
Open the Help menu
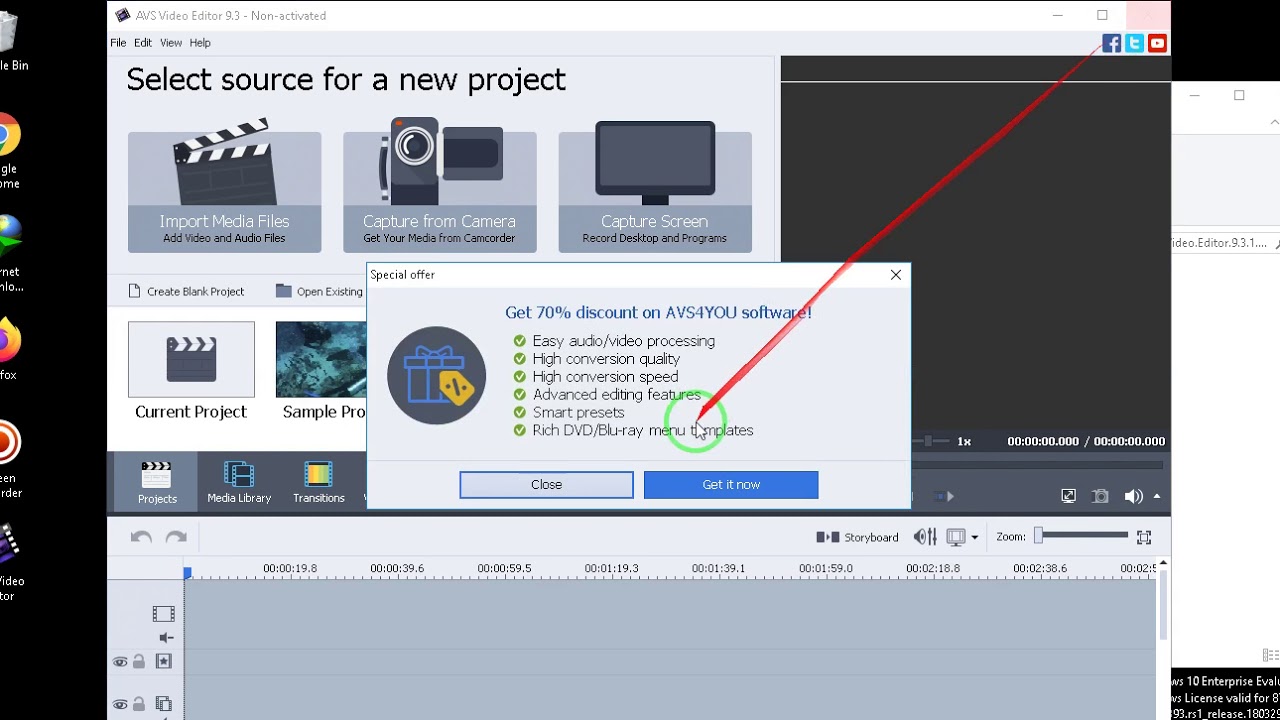pos(200,43)
